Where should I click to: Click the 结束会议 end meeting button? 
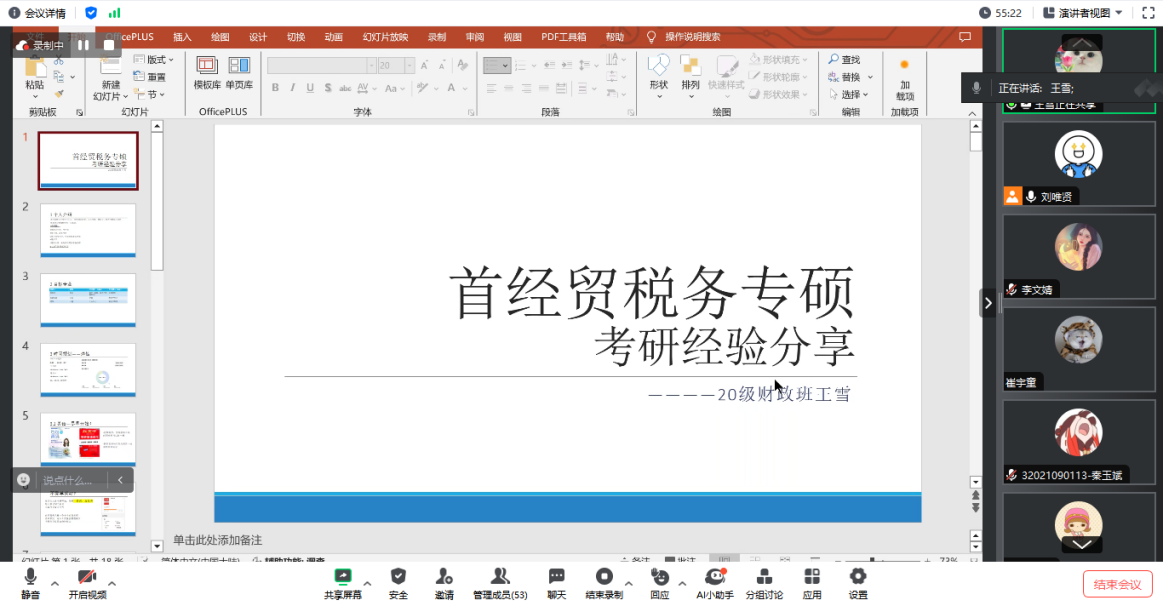(1117, 584)
